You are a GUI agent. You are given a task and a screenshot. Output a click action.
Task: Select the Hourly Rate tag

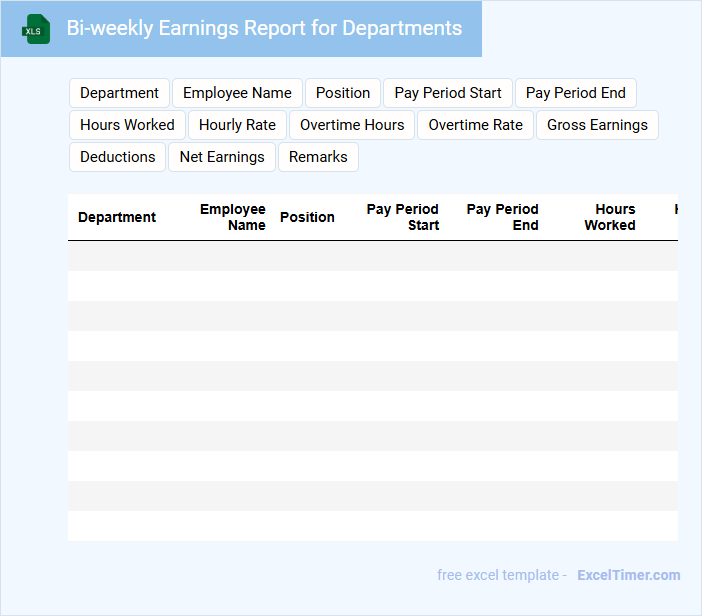click(237, 125)
